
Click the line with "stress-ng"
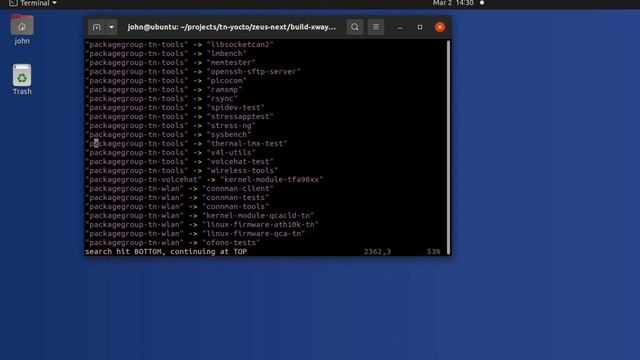pos(171,125)
